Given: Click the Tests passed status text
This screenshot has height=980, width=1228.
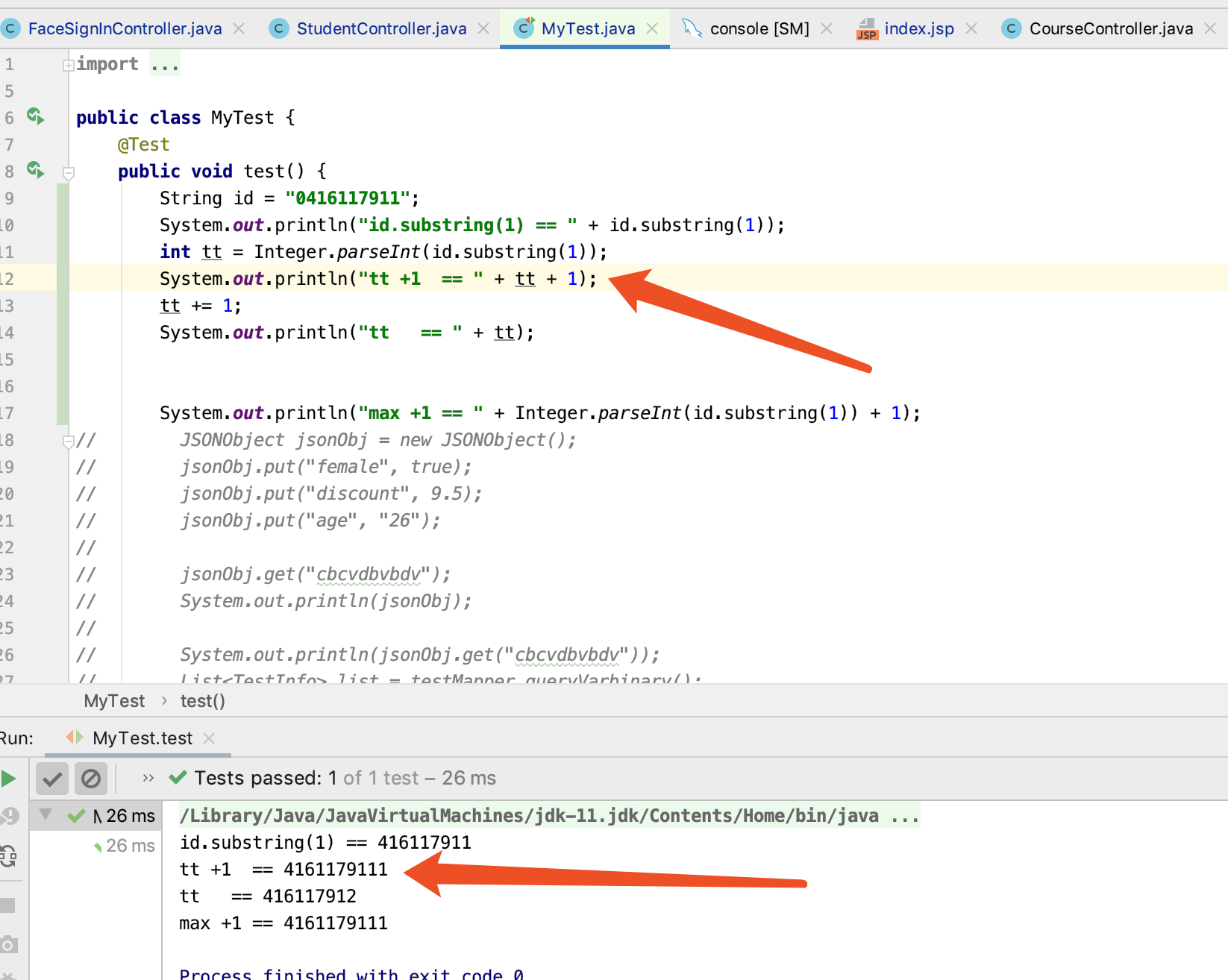Looking at the screenshot, I should click(345, 779).
